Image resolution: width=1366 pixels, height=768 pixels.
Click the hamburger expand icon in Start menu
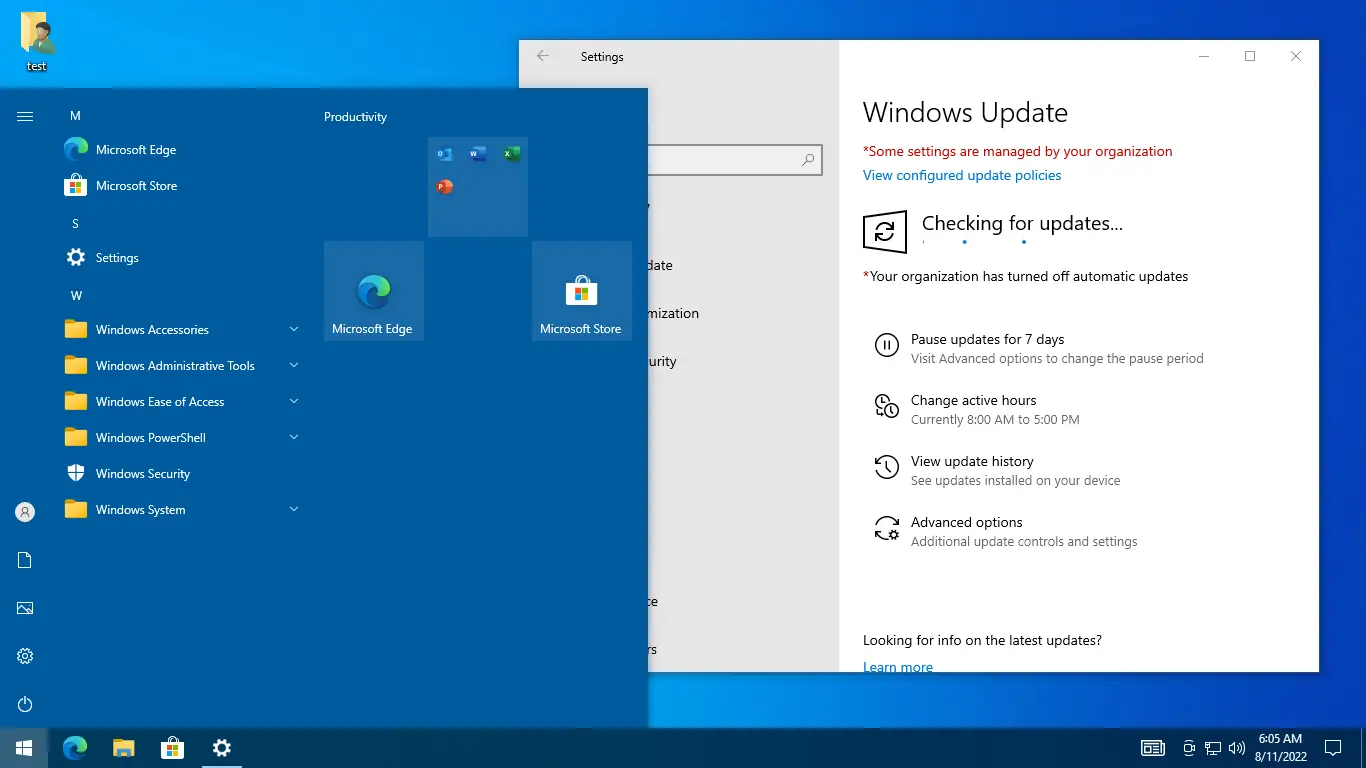(x=25, y=117)
